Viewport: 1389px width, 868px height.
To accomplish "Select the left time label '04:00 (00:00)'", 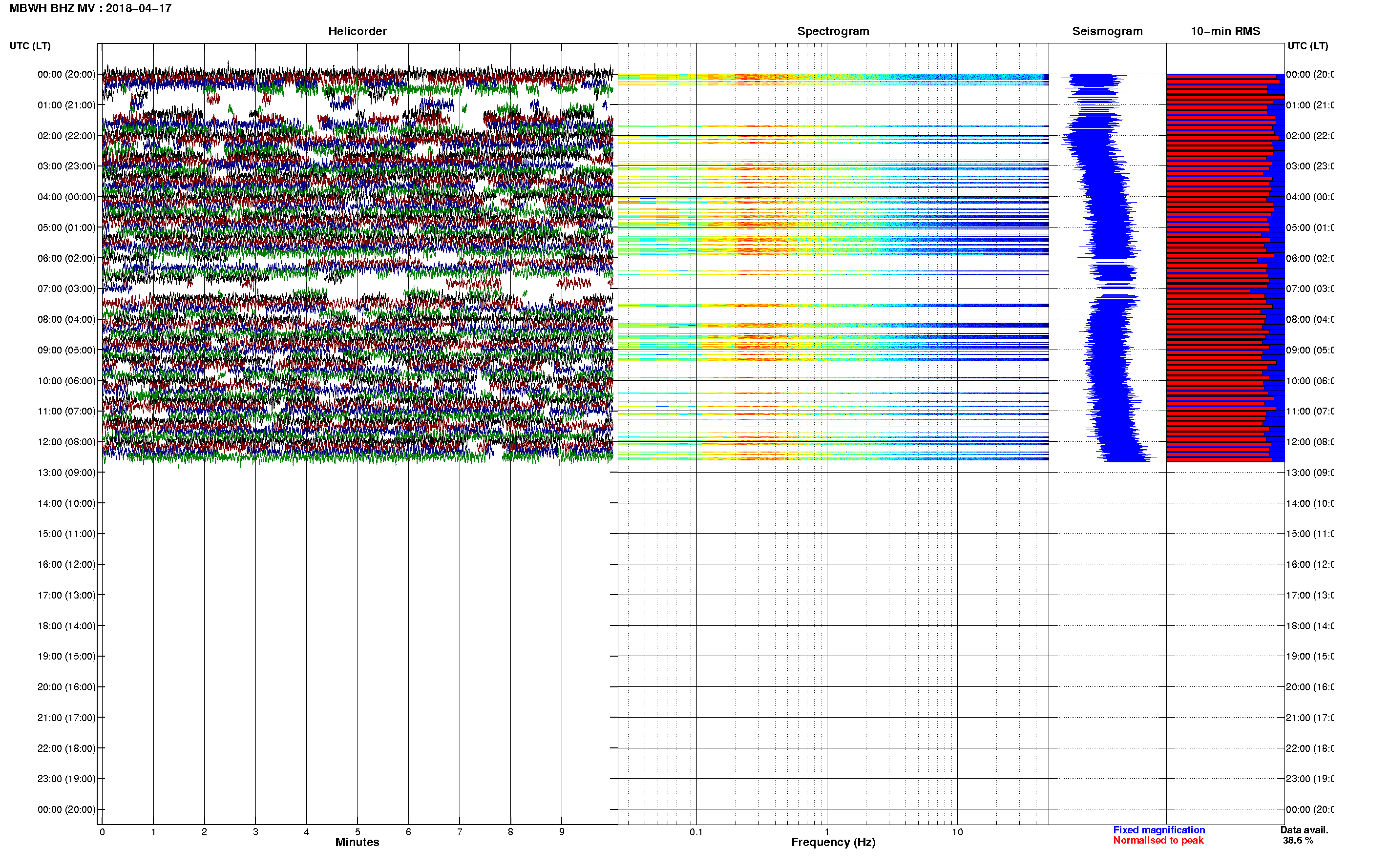I will (x=66, y=197).
